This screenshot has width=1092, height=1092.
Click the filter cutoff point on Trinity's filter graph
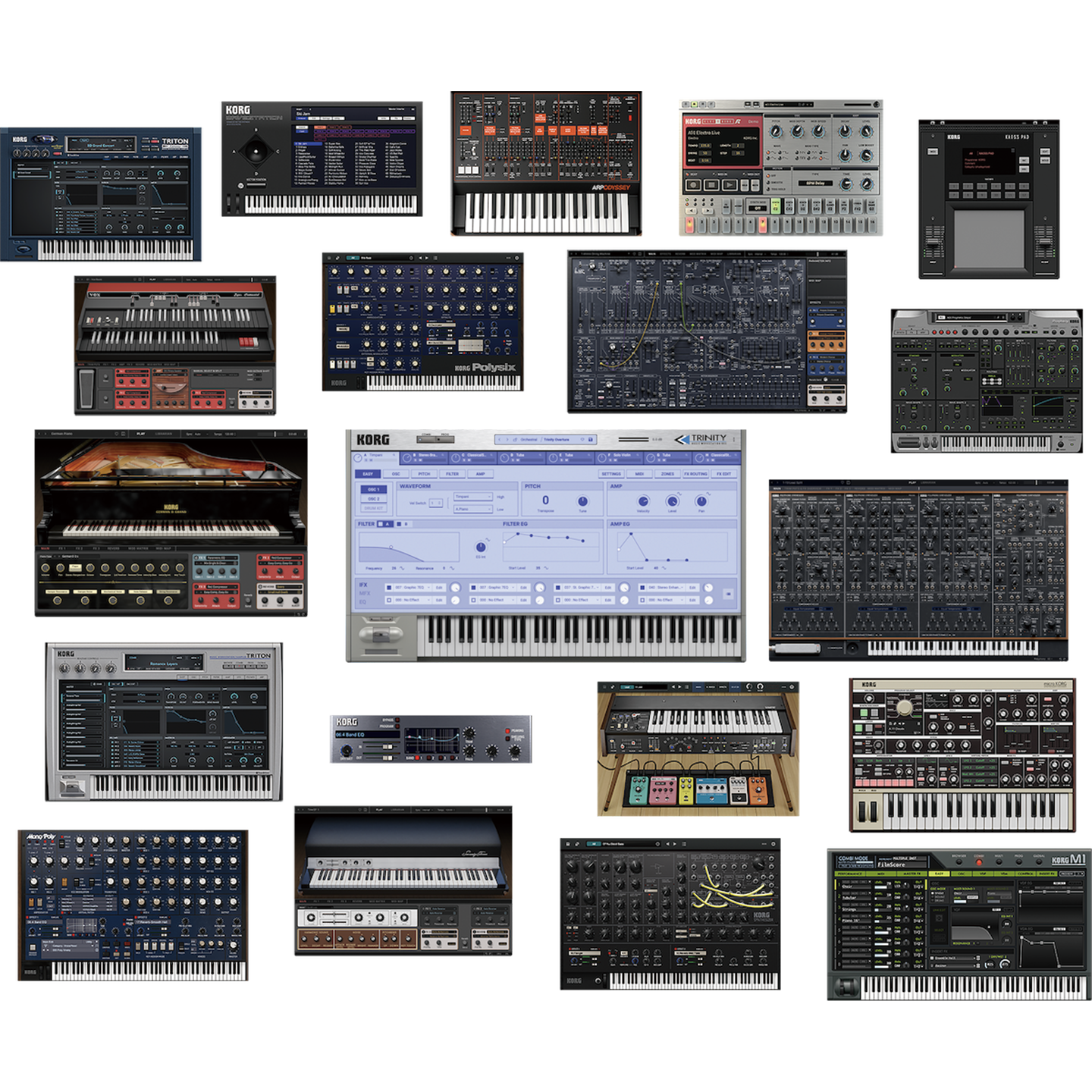pos(391,547)
